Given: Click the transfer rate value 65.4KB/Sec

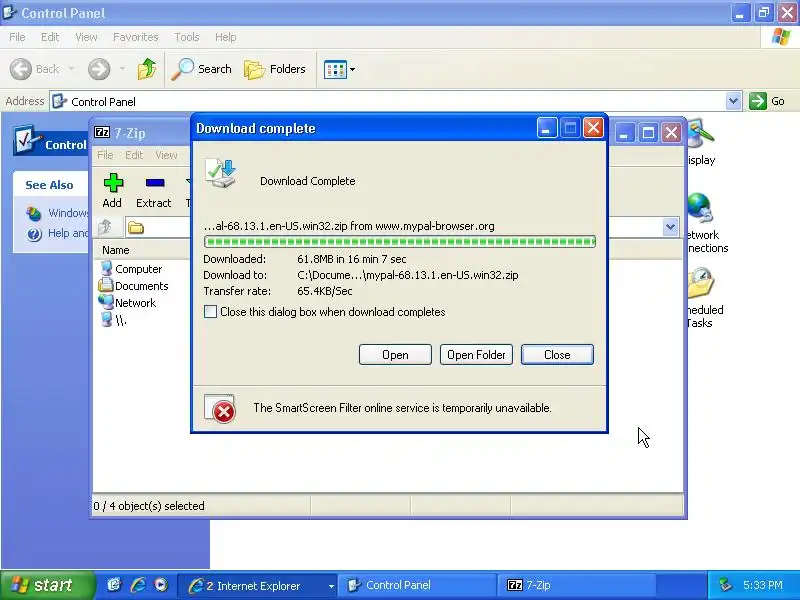Looking at the screenshot, I should (325, 291).
